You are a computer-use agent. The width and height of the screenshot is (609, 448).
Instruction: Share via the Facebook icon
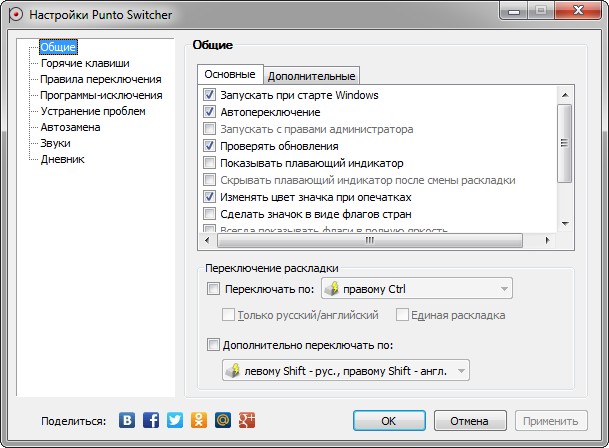(151, 420)
